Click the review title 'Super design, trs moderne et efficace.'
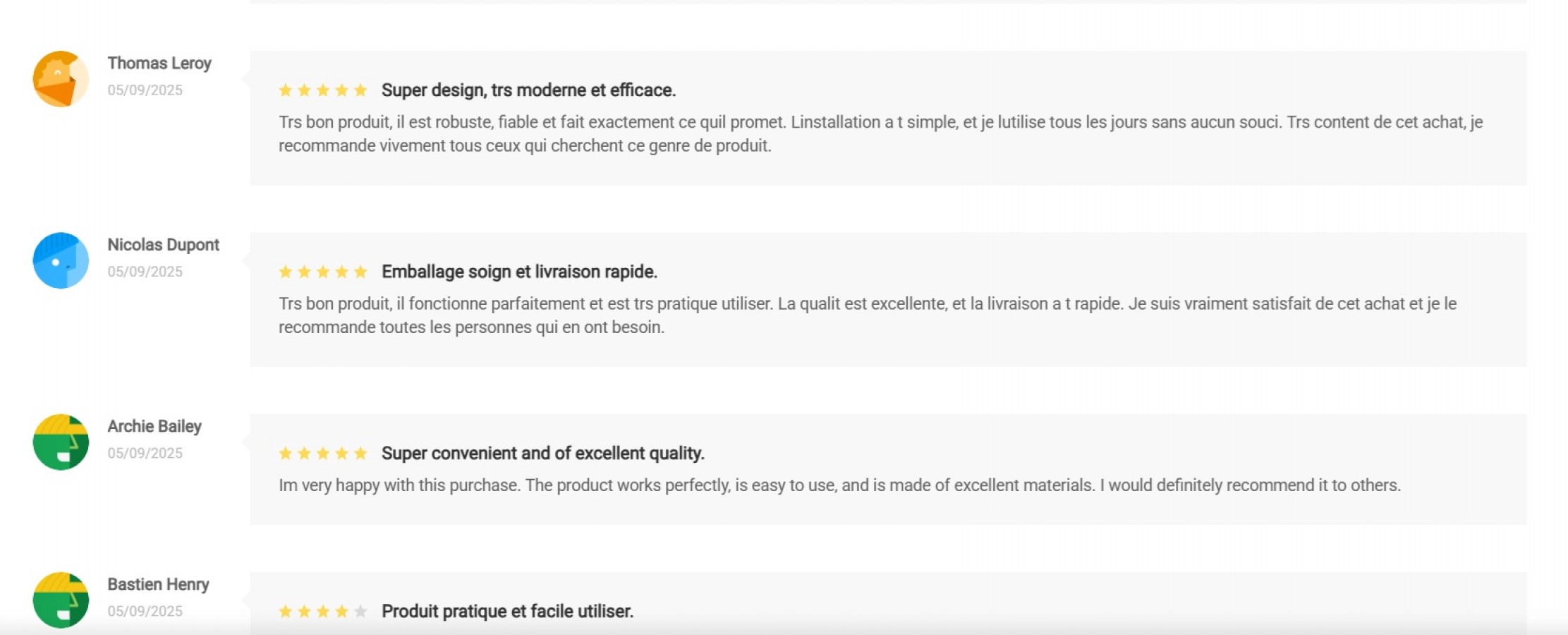The width and height of the screenshot is (1568, 635). pyautogui.click(x=528, y=90)
